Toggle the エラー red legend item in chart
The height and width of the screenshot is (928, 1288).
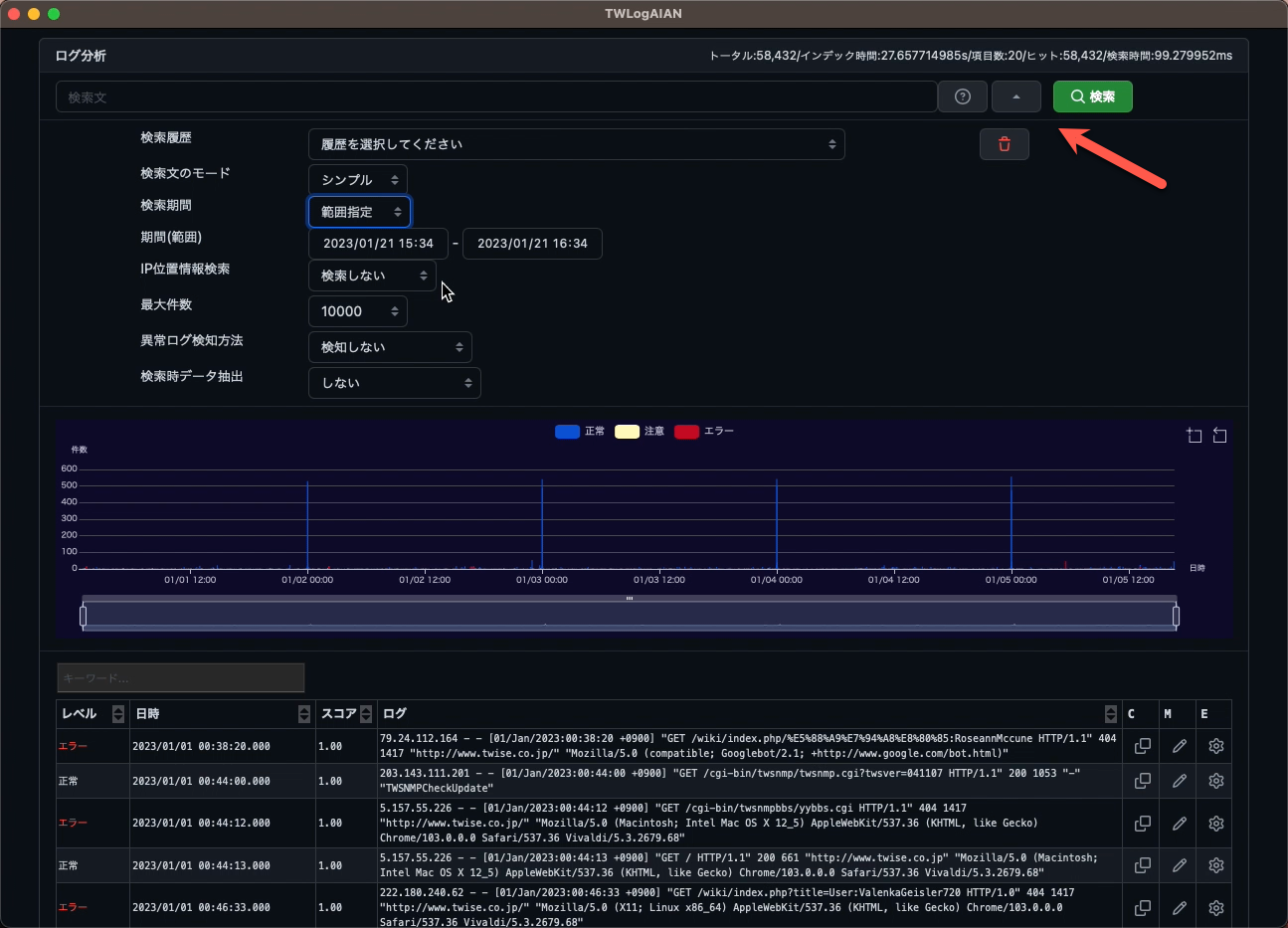click(x=703, y=432)
